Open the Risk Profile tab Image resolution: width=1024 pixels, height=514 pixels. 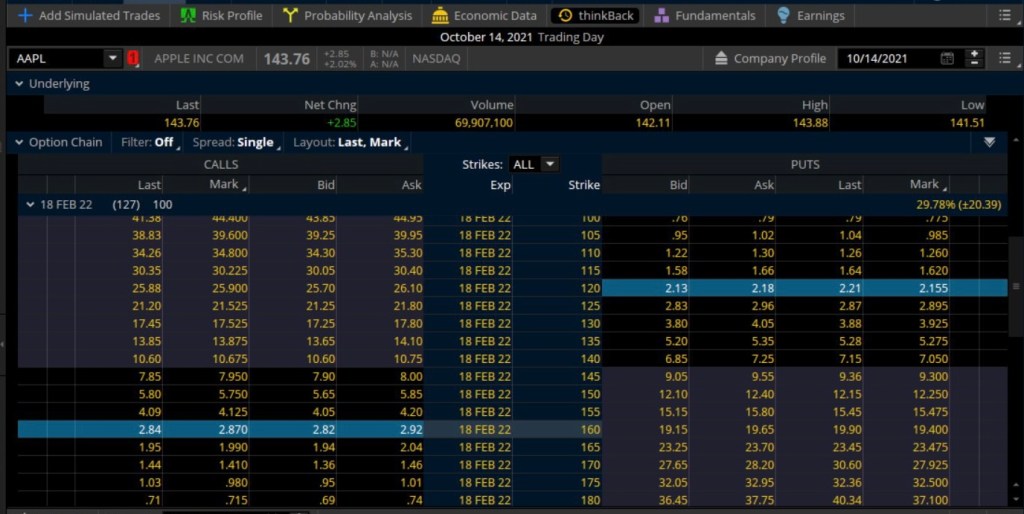tap(221, 16)
